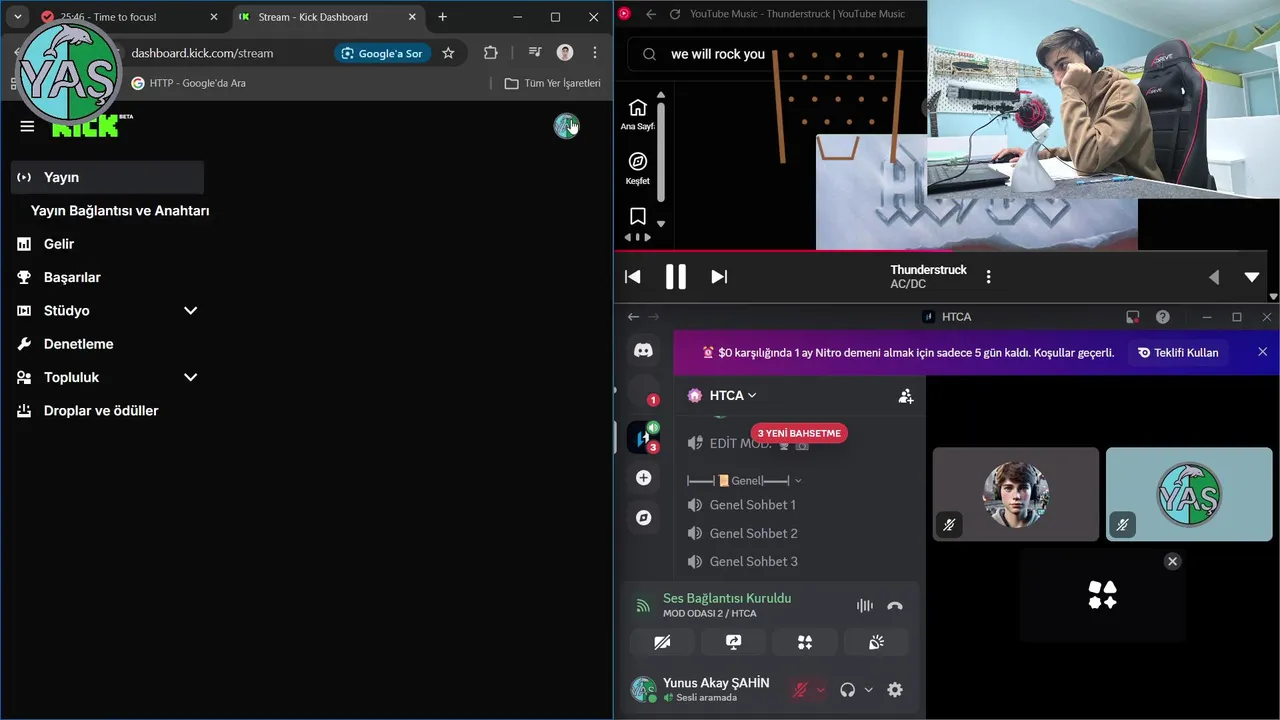Add a server with the plus icon
This screenshot has height=720, width=1280.
point(643,478)
